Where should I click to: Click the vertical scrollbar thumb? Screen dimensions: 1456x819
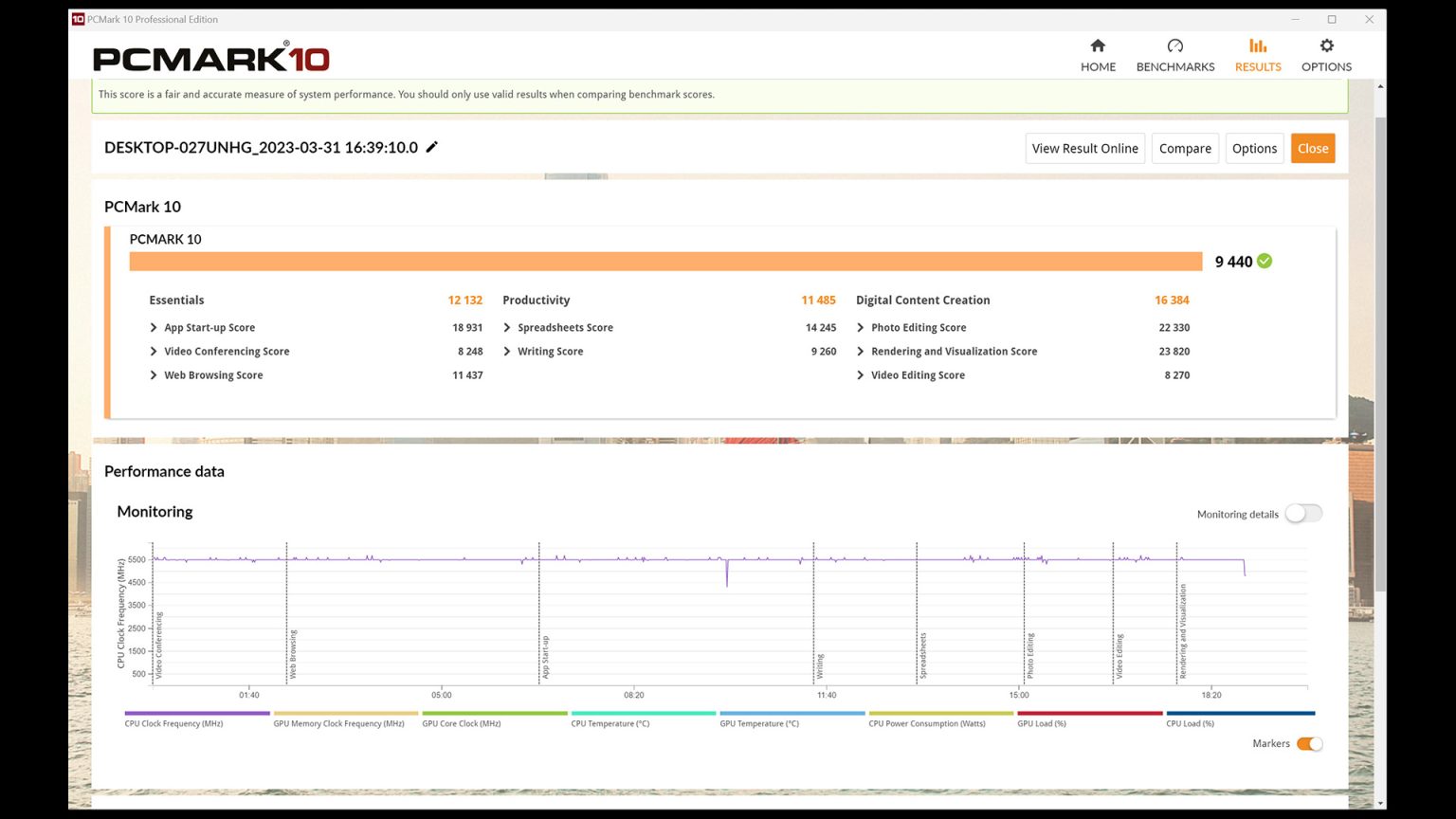pos(1380,355)
